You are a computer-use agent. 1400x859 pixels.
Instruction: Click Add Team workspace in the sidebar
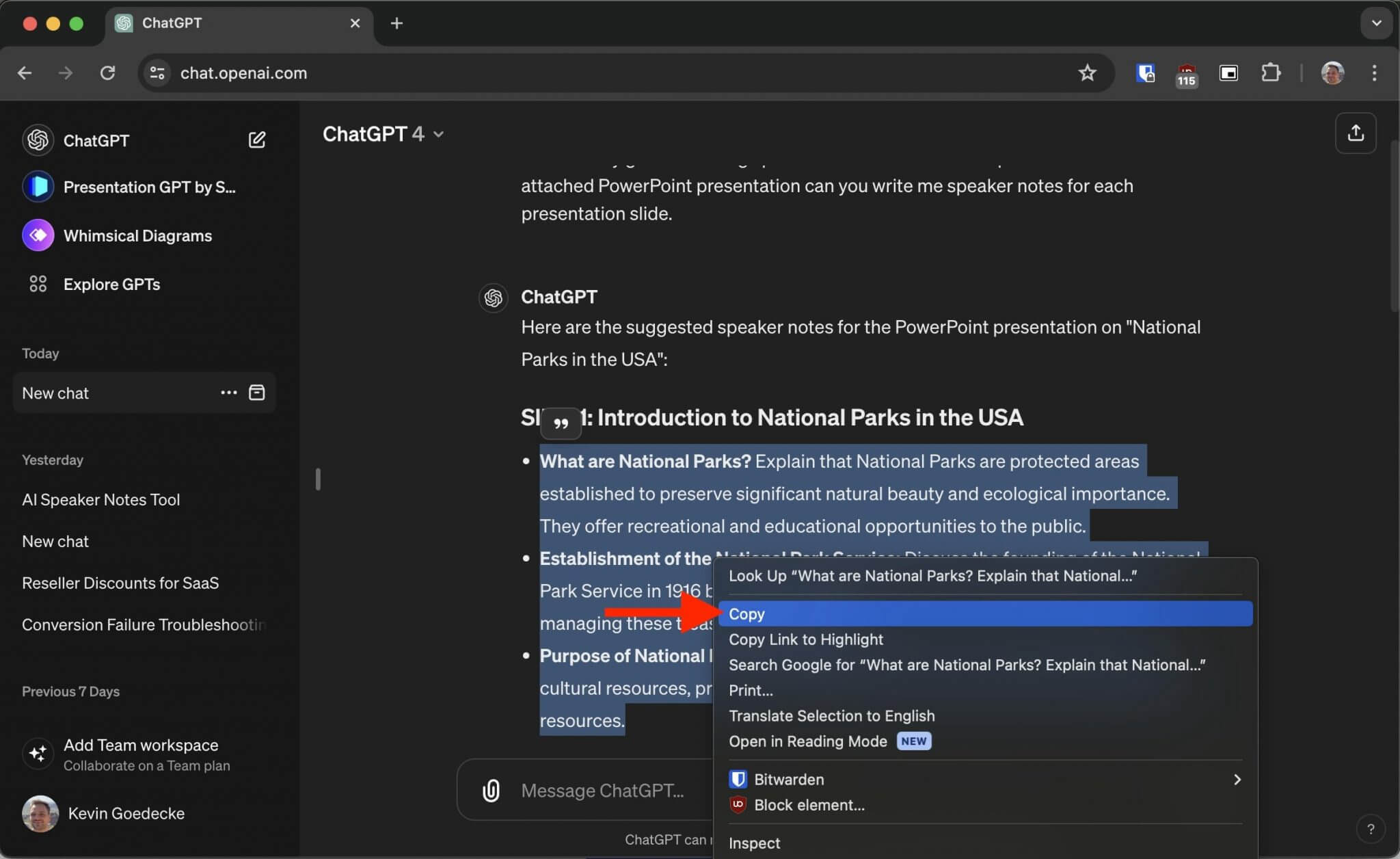pos(141,745)
